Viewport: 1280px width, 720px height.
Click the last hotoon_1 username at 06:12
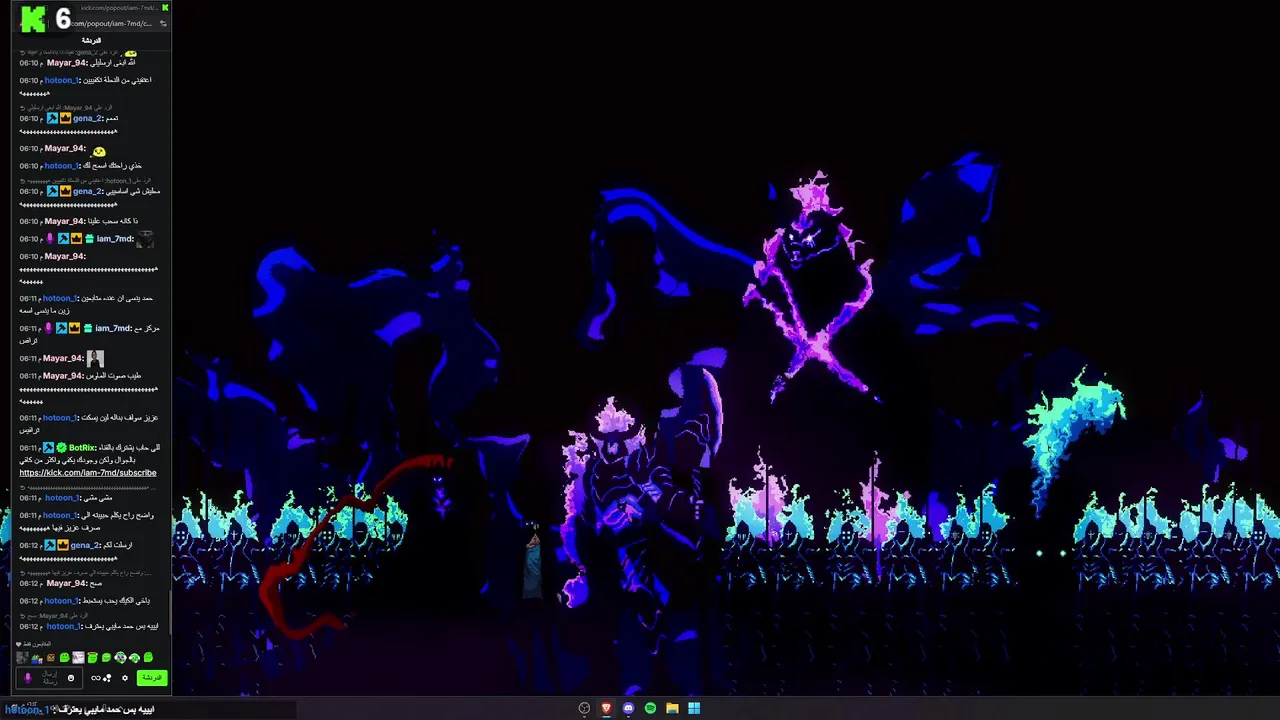[x=64, y=626]
